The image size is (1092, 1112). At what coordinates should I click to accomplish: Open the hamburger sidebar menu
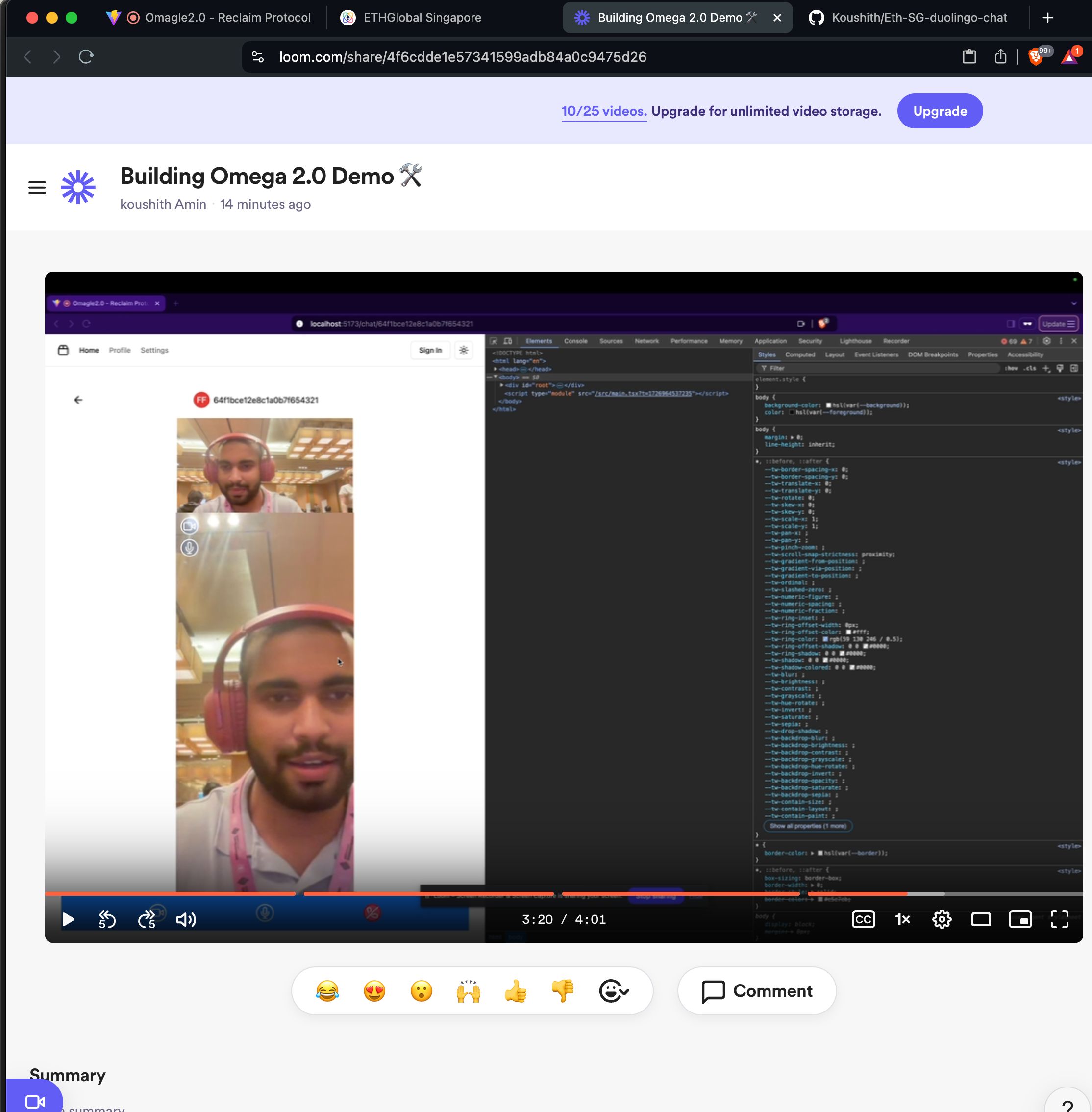37,188
